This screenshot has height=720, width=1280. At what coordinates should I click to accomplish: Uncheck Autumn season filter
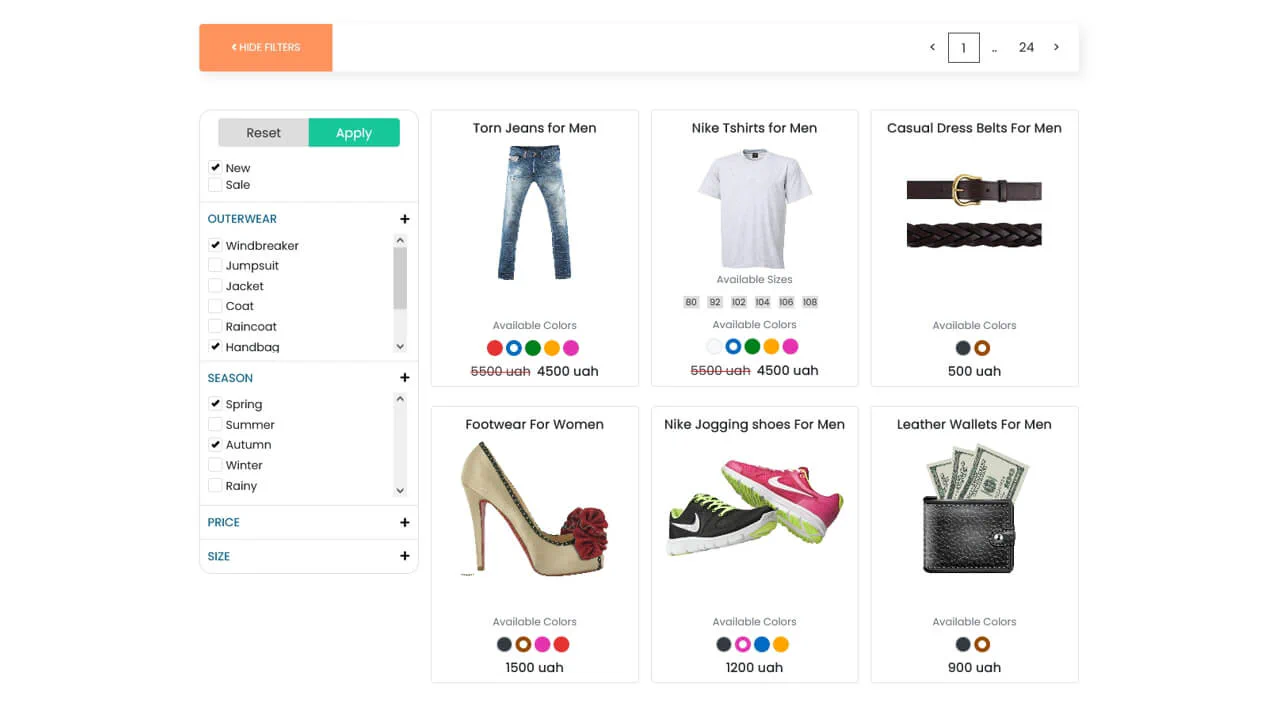[215, 444]
